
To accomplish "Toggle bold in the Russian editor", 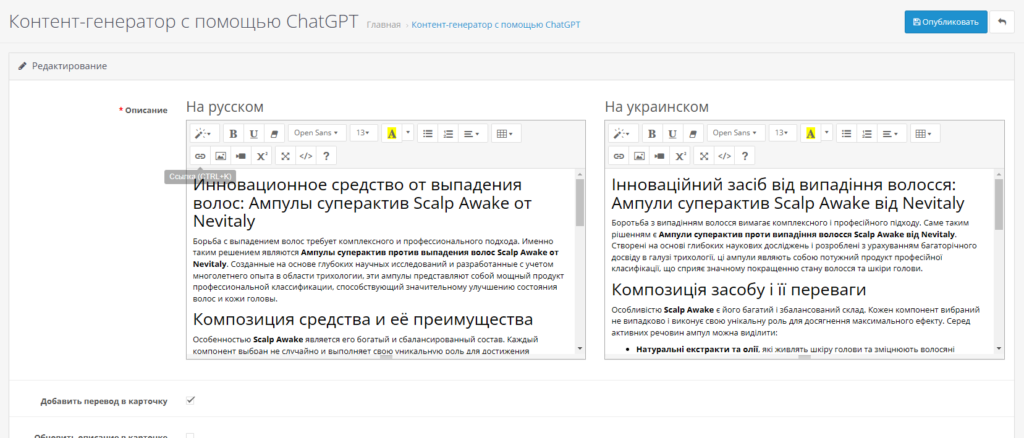I will click(x=233, y=133).
